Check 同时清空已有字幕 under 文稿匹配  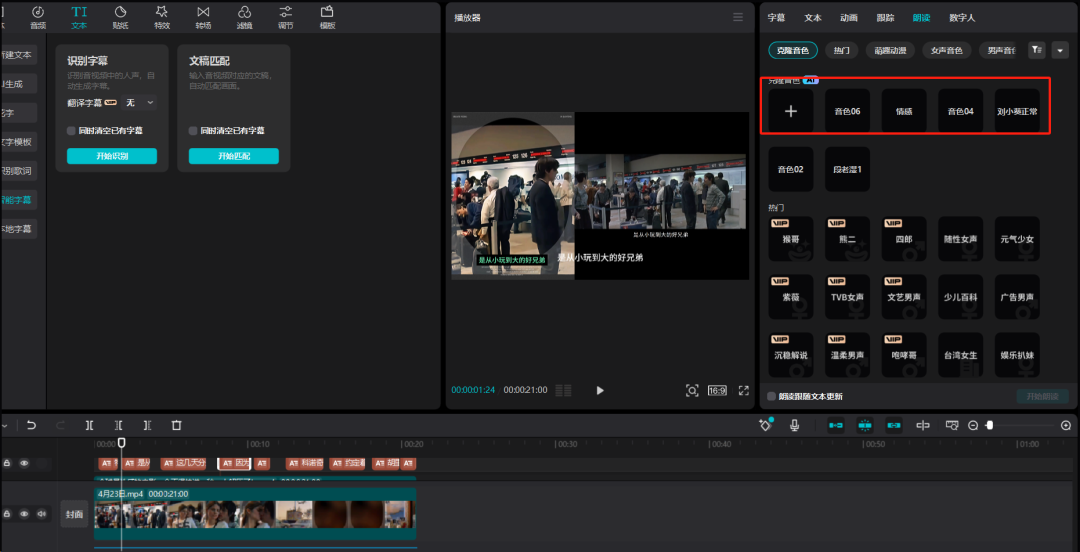pos(193,130)
